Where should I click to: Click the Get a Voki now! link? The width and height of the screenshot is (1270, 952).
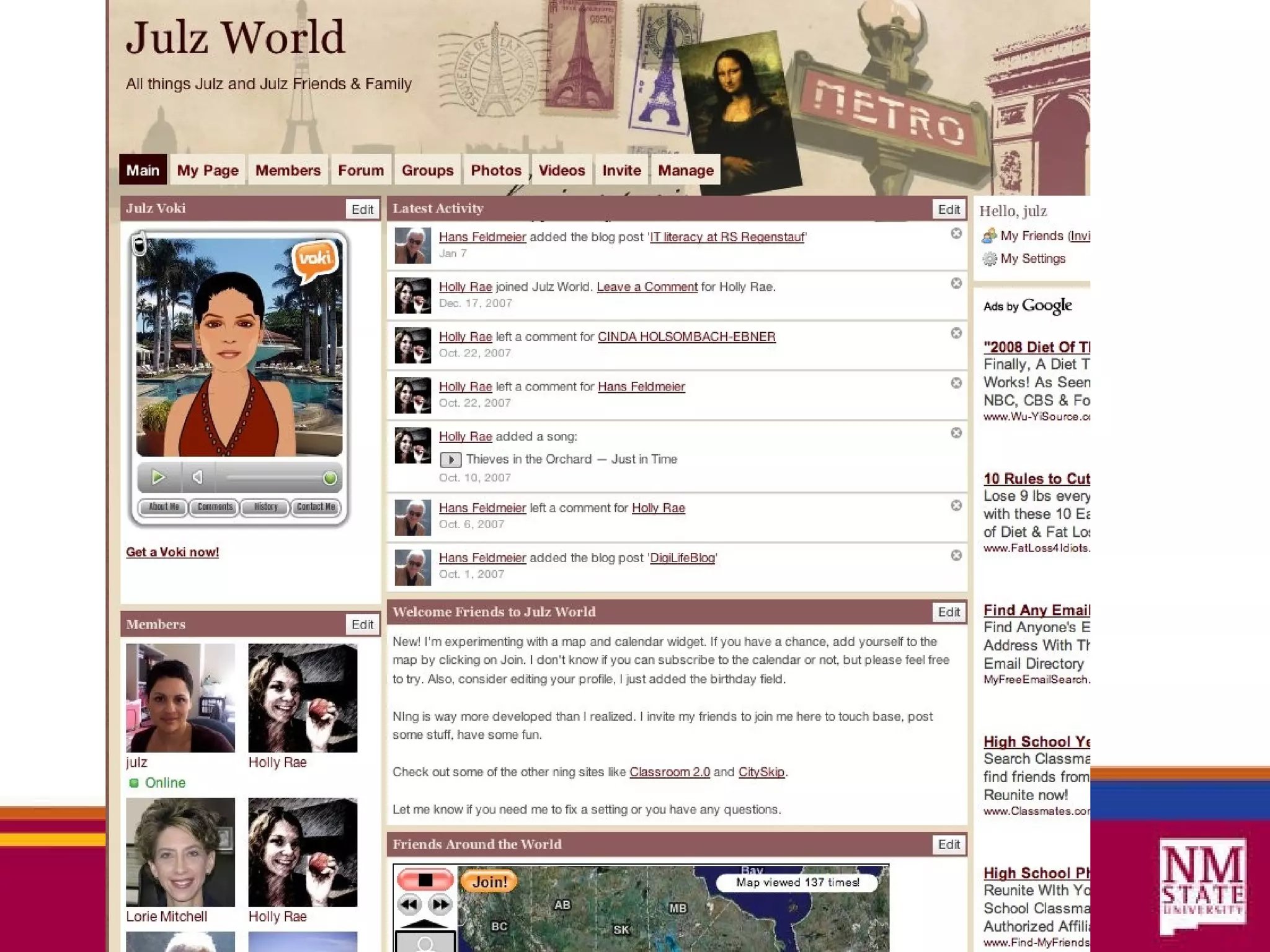(172, 552)
